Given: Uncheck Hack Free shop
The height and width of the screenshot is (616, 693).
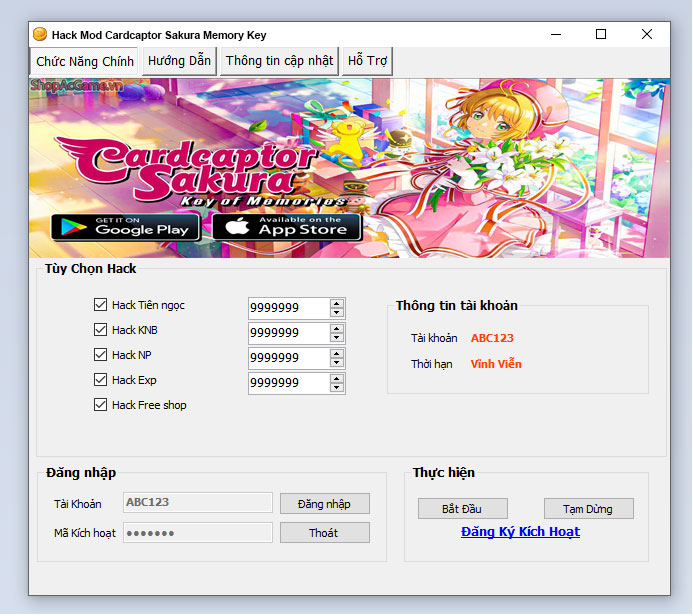Looking at the screenshot, I should (x=100, y=405).
